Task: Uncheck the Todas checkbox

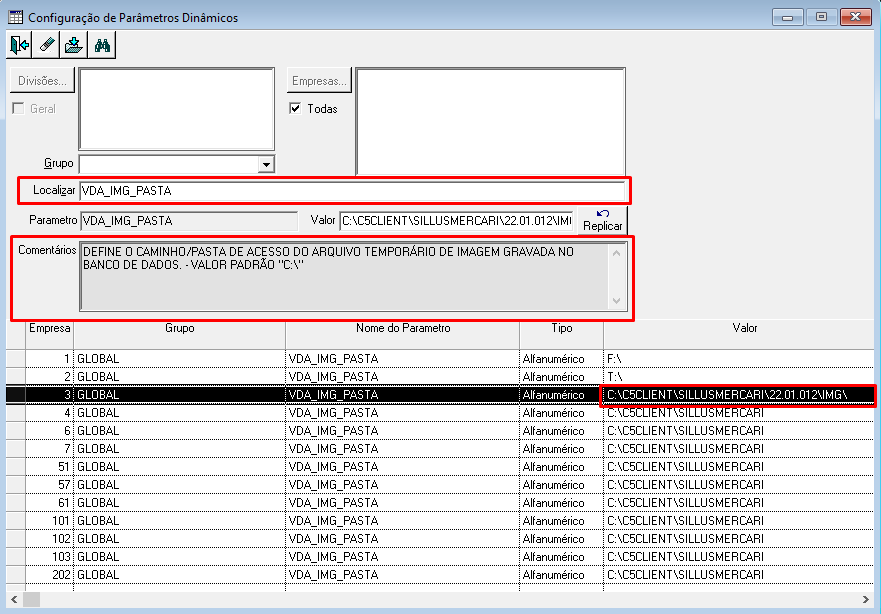Action: [295, 108]
